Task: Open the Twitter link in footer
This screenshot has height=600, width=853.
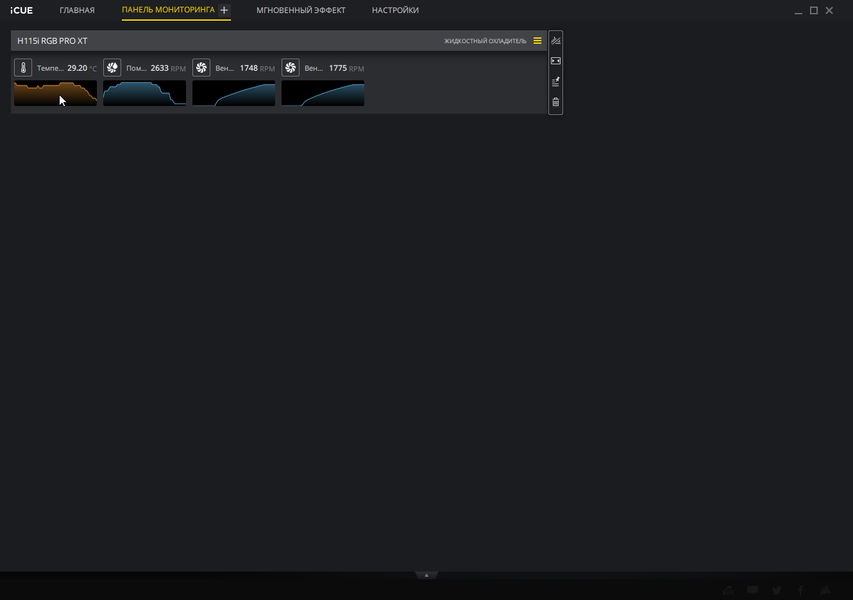Action: (777, 590)
